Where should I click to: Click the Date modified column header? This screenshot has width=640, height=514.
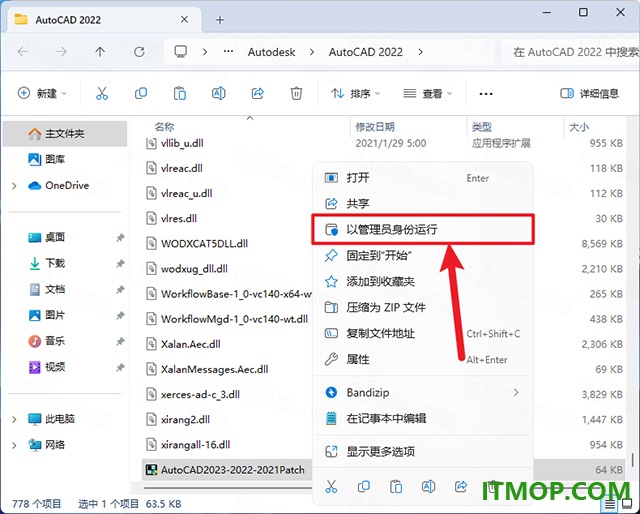[x=375, y=127]
